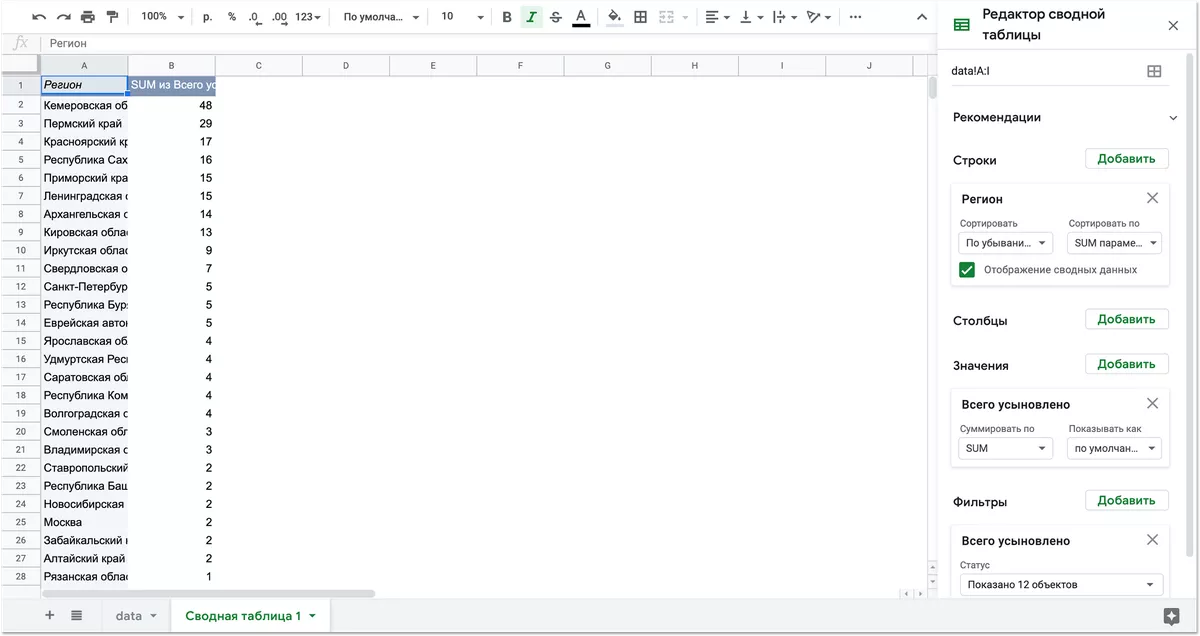Activate the paint format tool

[x=111, y=17]
